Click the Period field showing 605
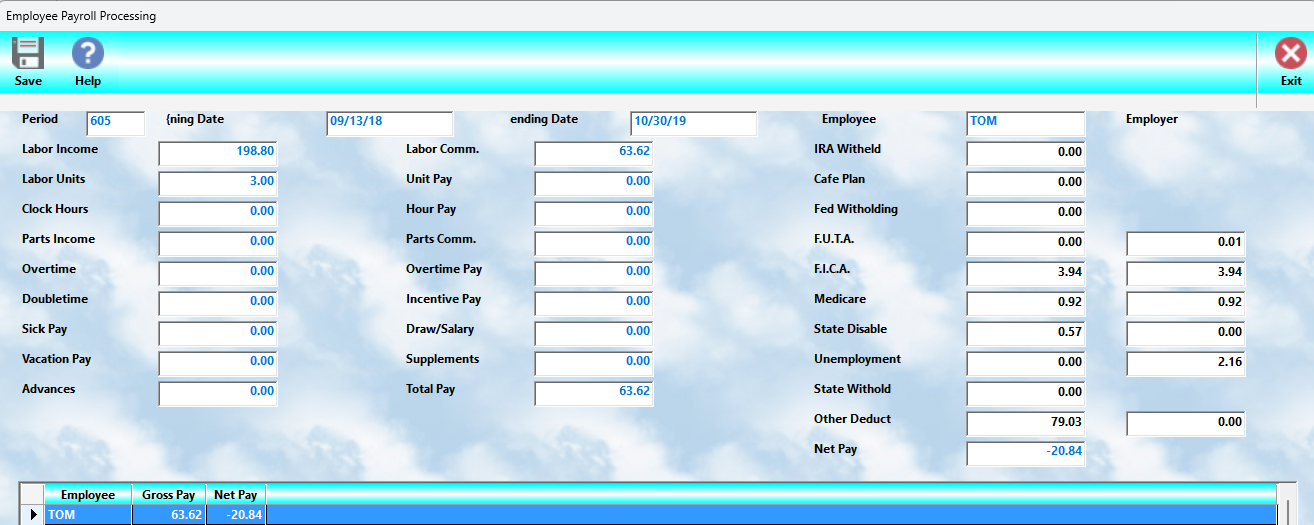This screenshot has height=525, width=1314. click(116, 123)
